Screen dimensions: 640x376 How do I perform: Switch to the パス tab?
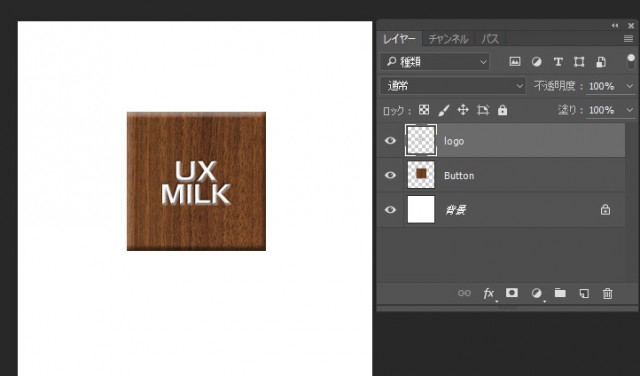coord(490,39)
